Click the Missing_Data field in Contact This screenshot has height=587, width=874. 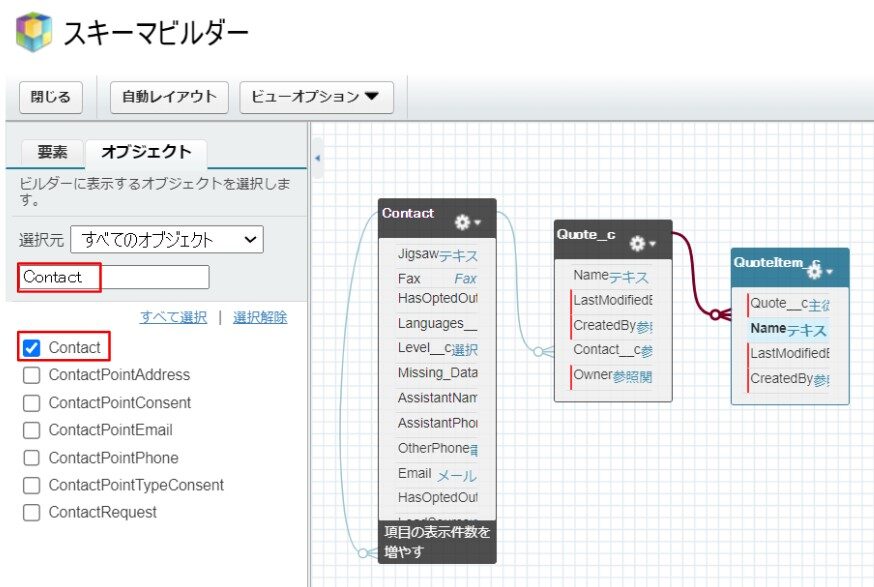pos(437,372)
